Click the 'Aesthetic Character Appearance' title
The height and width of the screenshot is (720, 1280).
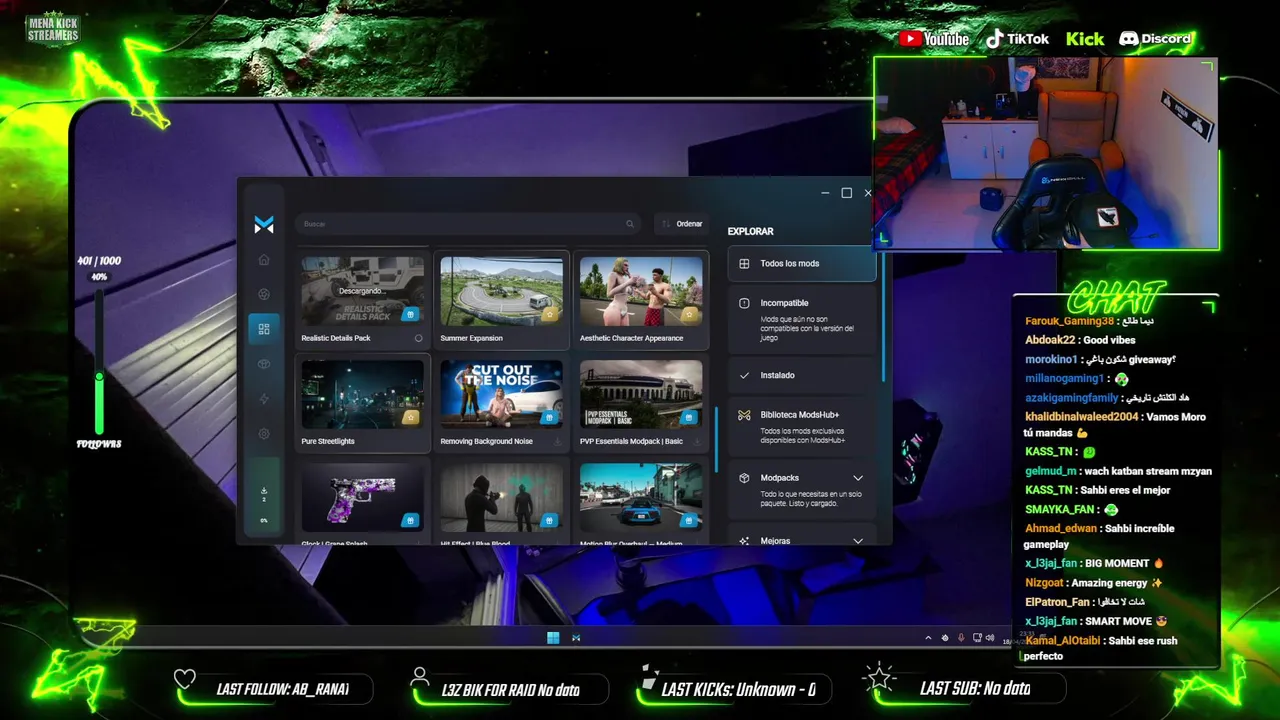(631, 338)
